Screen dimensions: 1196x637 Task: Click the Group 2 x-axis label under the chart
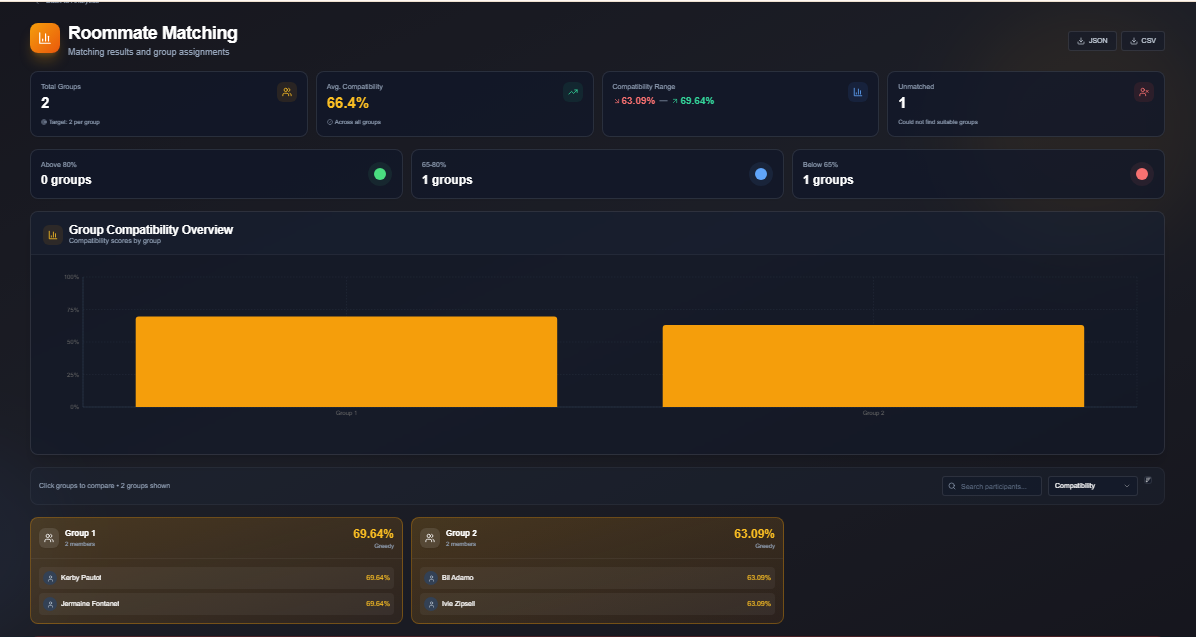[873, 413]
